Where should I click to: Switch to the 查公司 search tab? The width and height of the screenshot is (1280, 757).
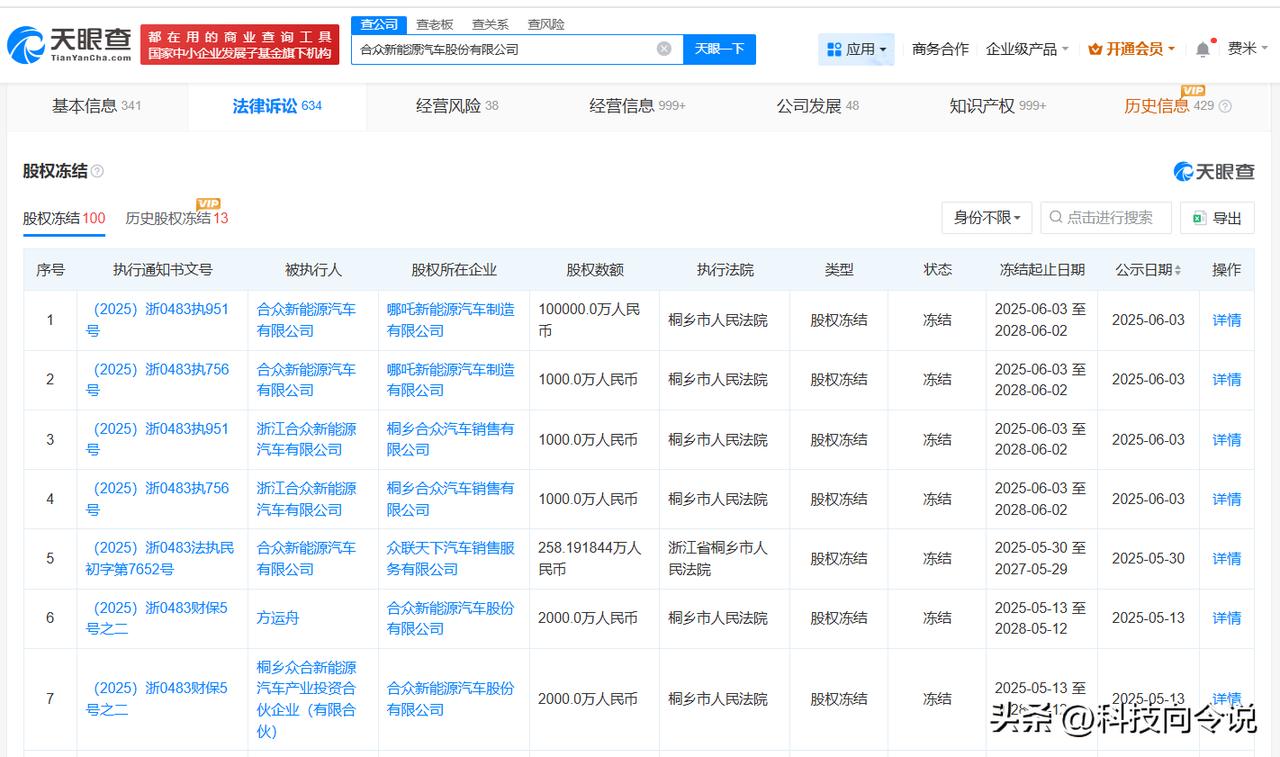click(379, 24)
